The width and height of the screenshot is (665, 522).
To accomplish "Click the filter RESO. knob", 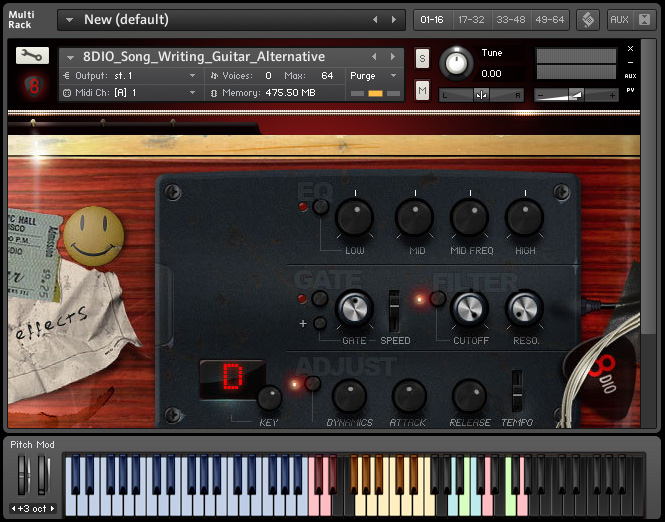I will point(525,308).
